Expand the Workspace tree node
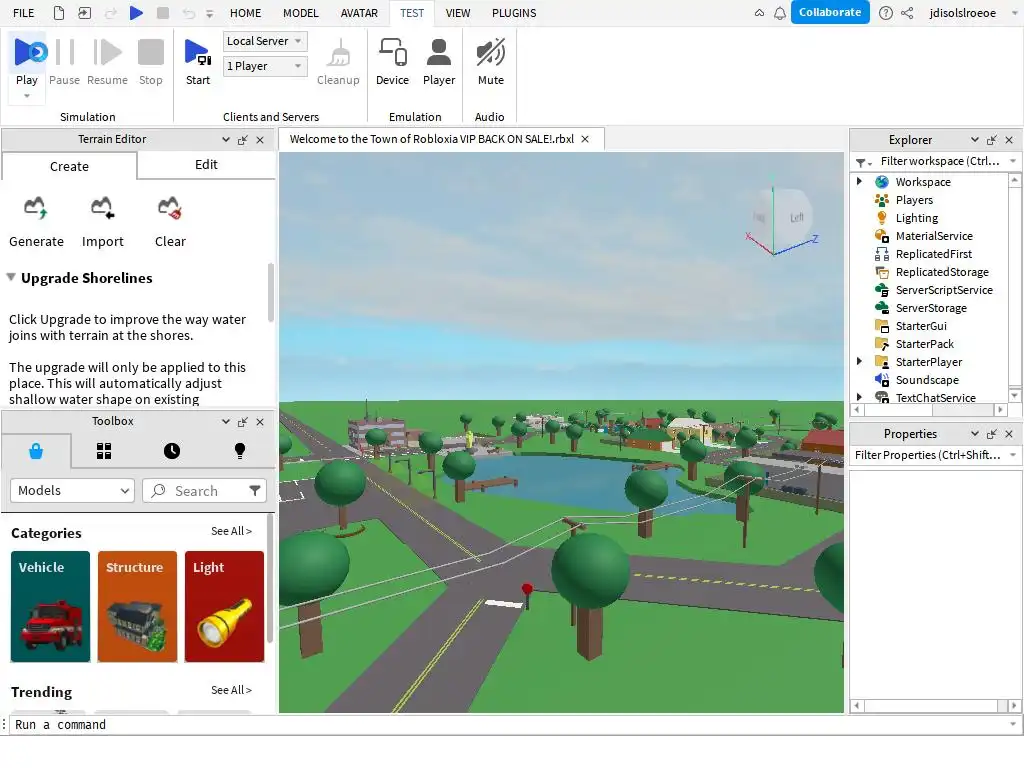The width and height of the screenshot is (1024, 768). click(859, 182)
